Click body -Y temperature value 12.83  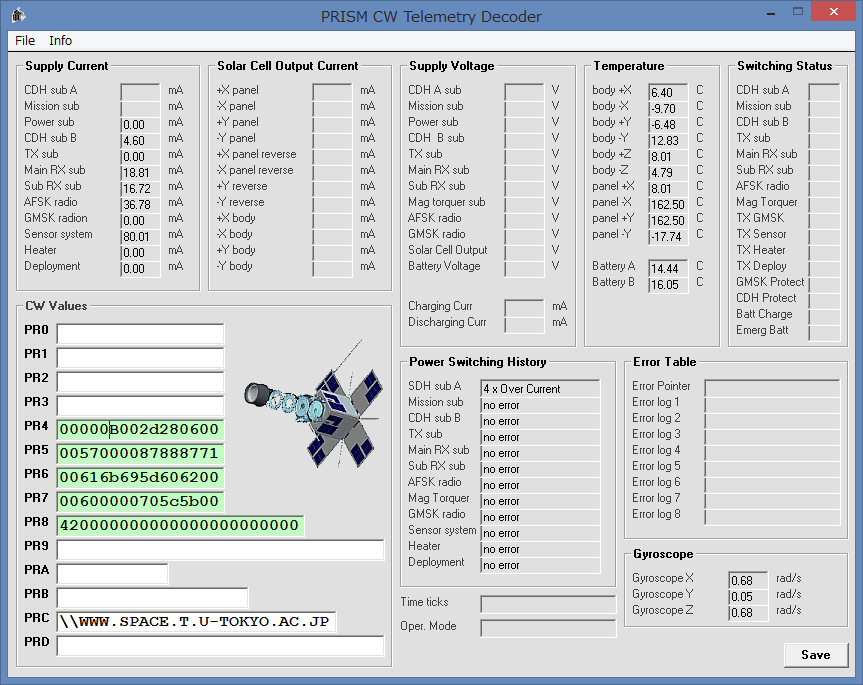point(668,140)
